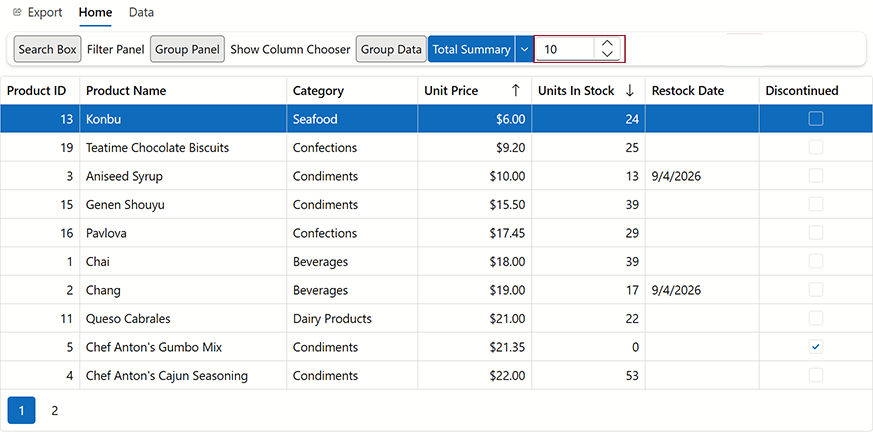Viewport: 873px width, 432px height.
Task: Select the Chai product cell
Action: click(184, 261)
